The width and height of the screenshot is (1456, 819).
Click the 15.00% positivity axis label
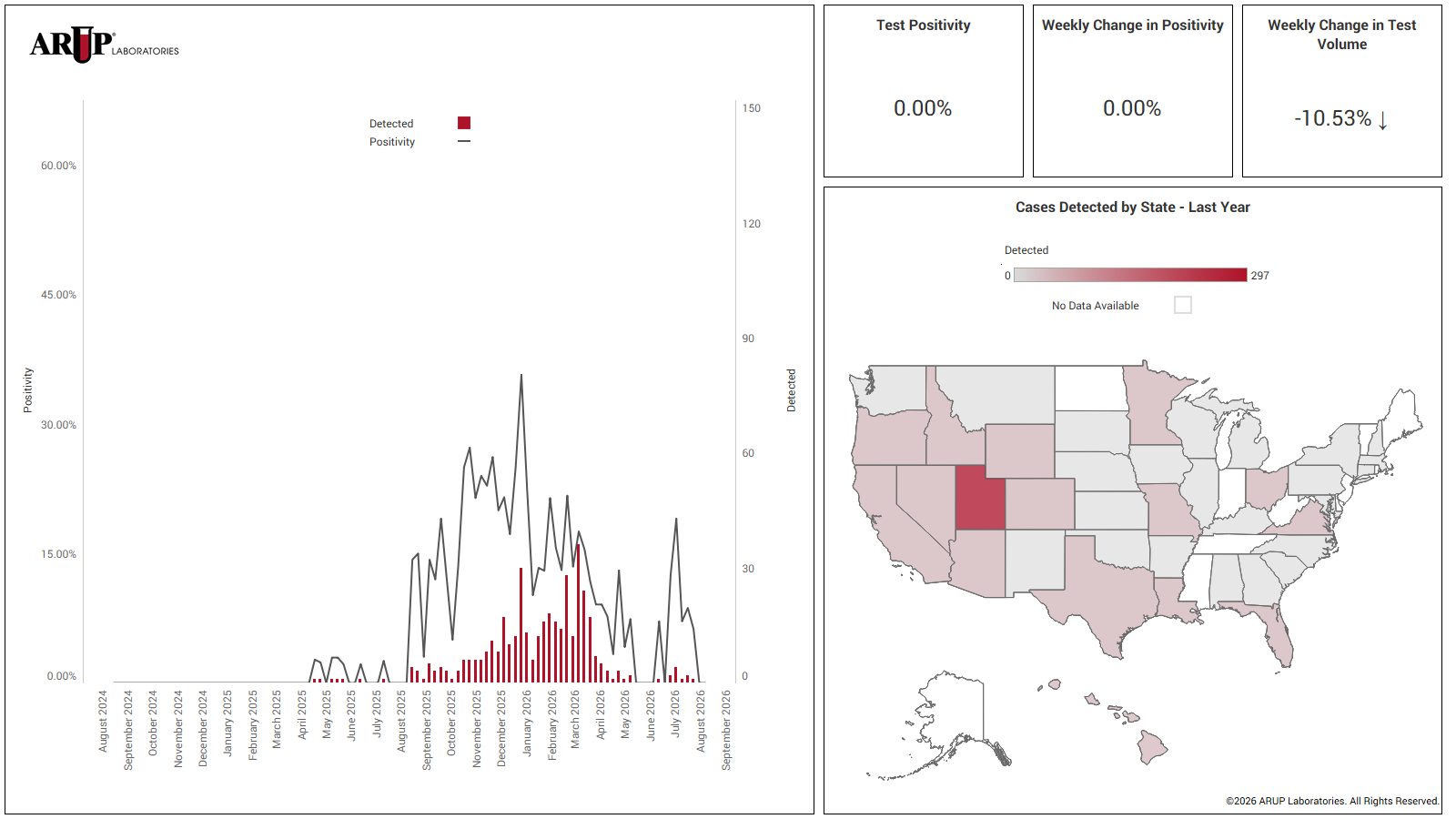click(58, 554)
